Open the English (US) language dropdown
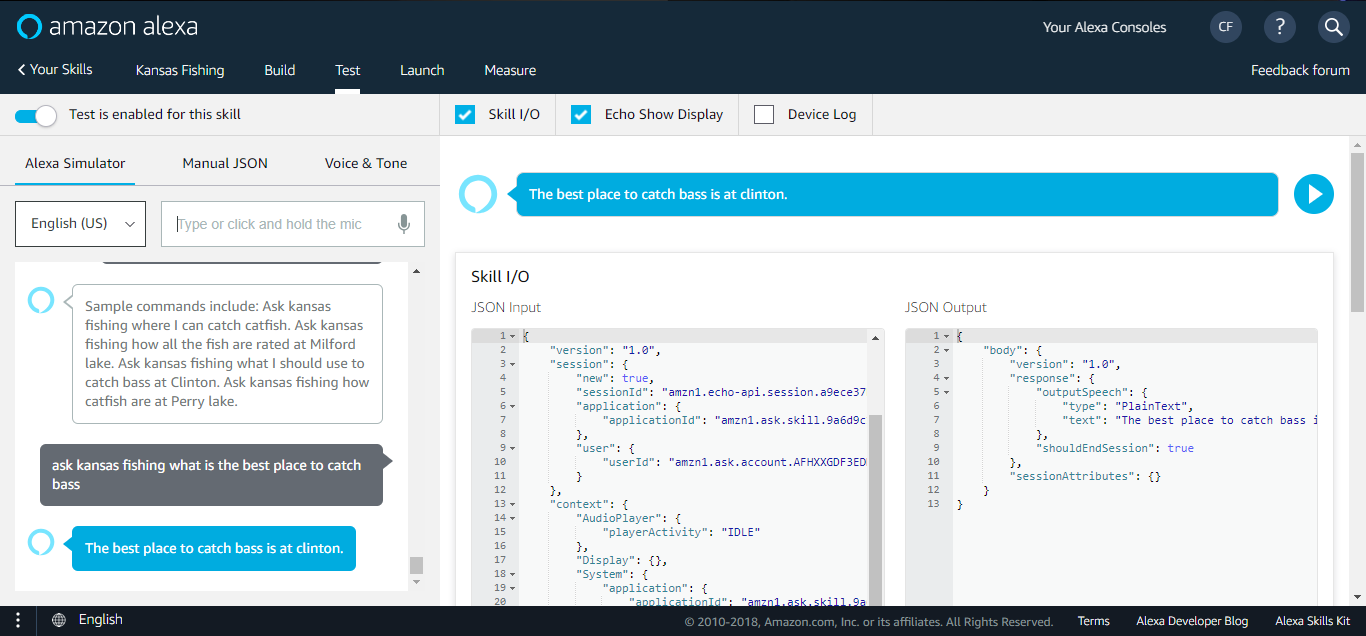This screenshot has height=636, width=1366. pyautogui.click(x=81, y=224)
